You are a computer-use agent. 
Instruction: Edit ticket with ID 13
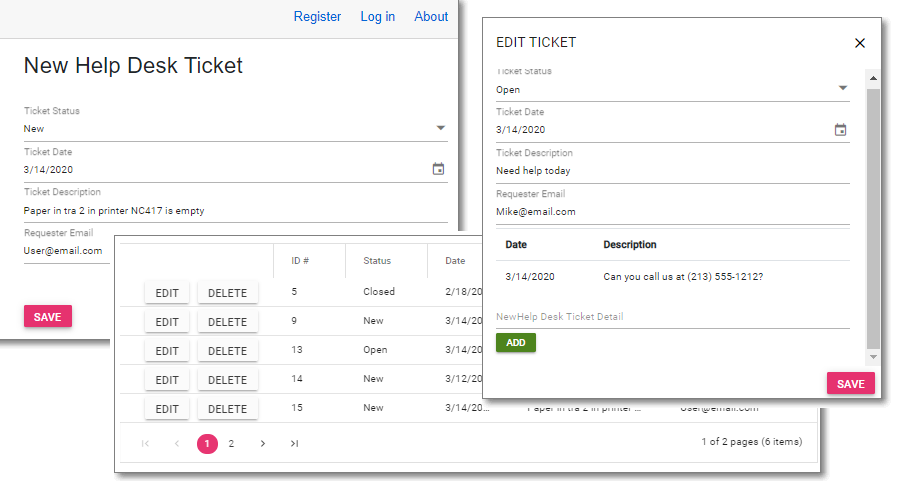pyautogui.click(x=167, y=351)
